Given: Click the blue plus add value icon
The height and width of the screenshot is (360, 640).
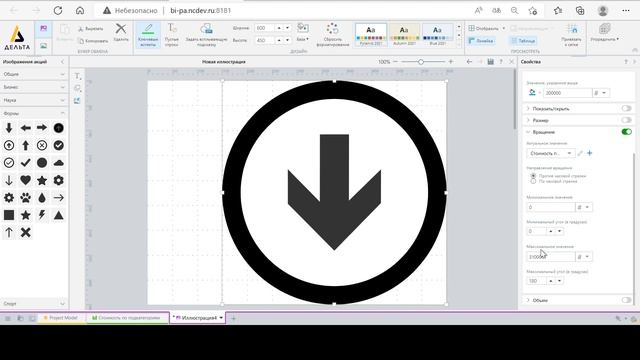Looking at the screenshot, I should pos(589,153).
